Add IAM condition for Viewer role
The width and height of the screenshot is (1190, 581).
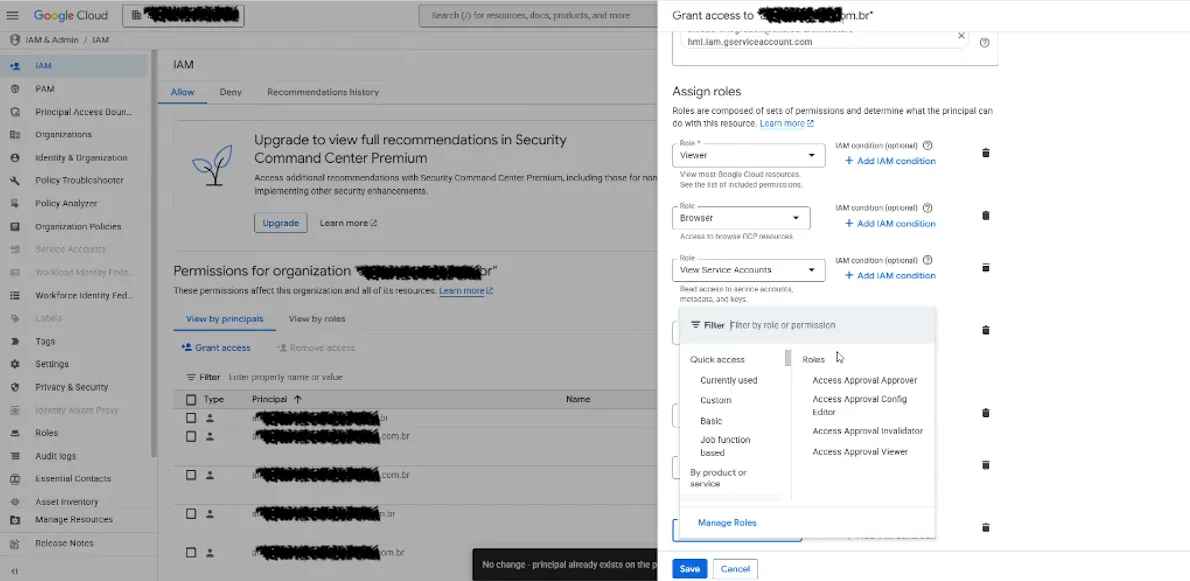(890, 161)
